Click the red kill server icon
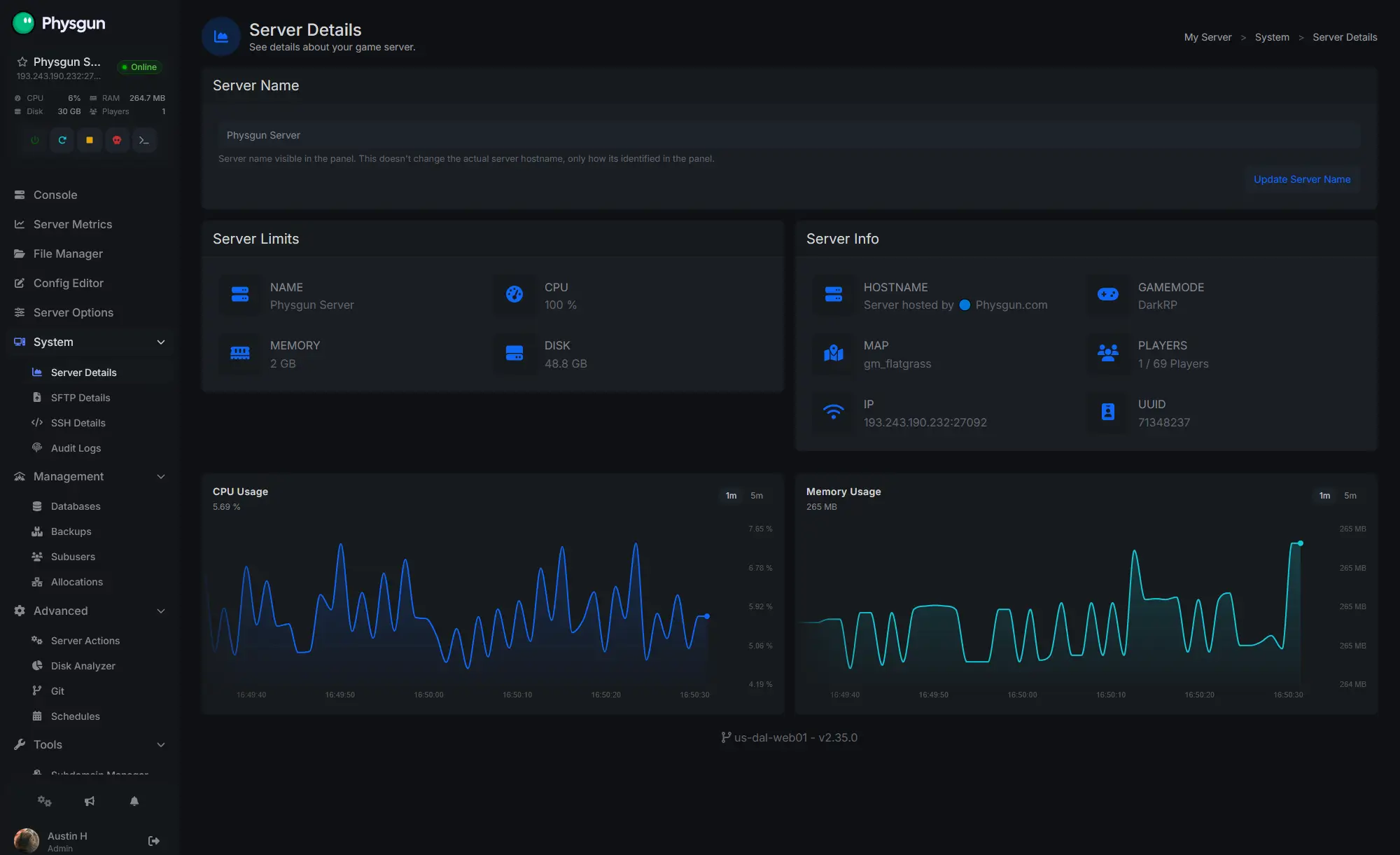The width and height of the screenshot is (1400, 855). [117, 140]
